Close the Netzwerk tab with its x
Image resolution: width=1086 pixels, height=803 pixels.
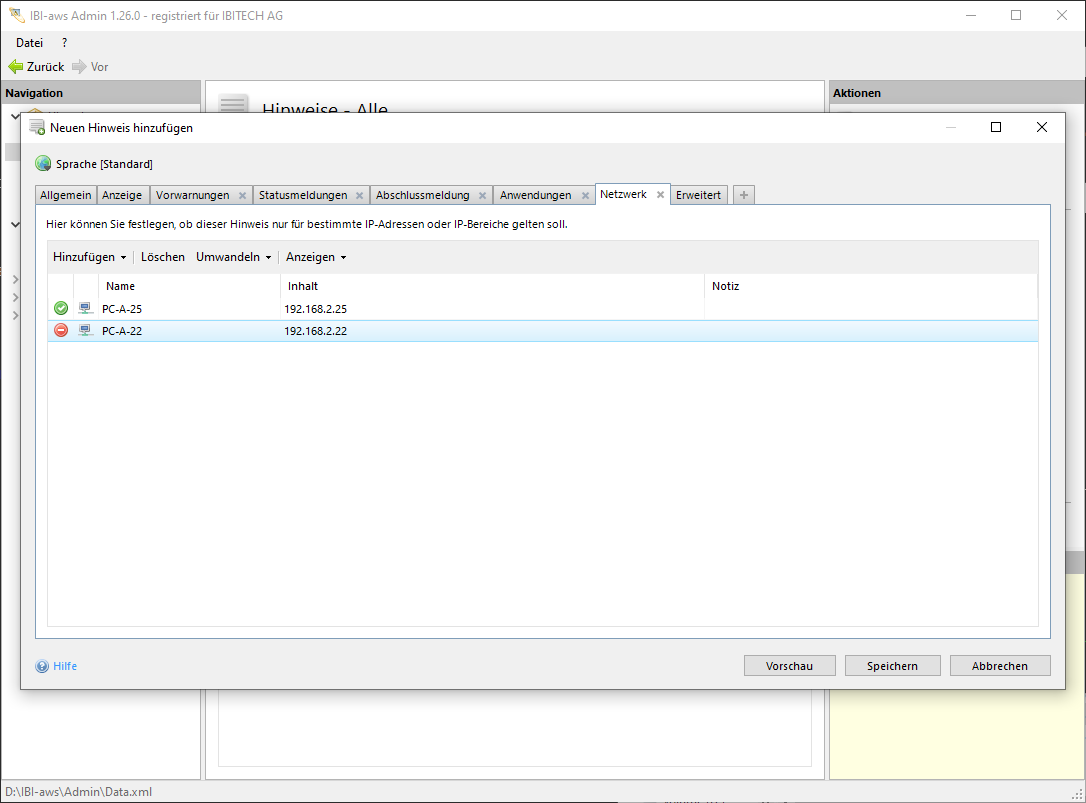tap(660, 195)
